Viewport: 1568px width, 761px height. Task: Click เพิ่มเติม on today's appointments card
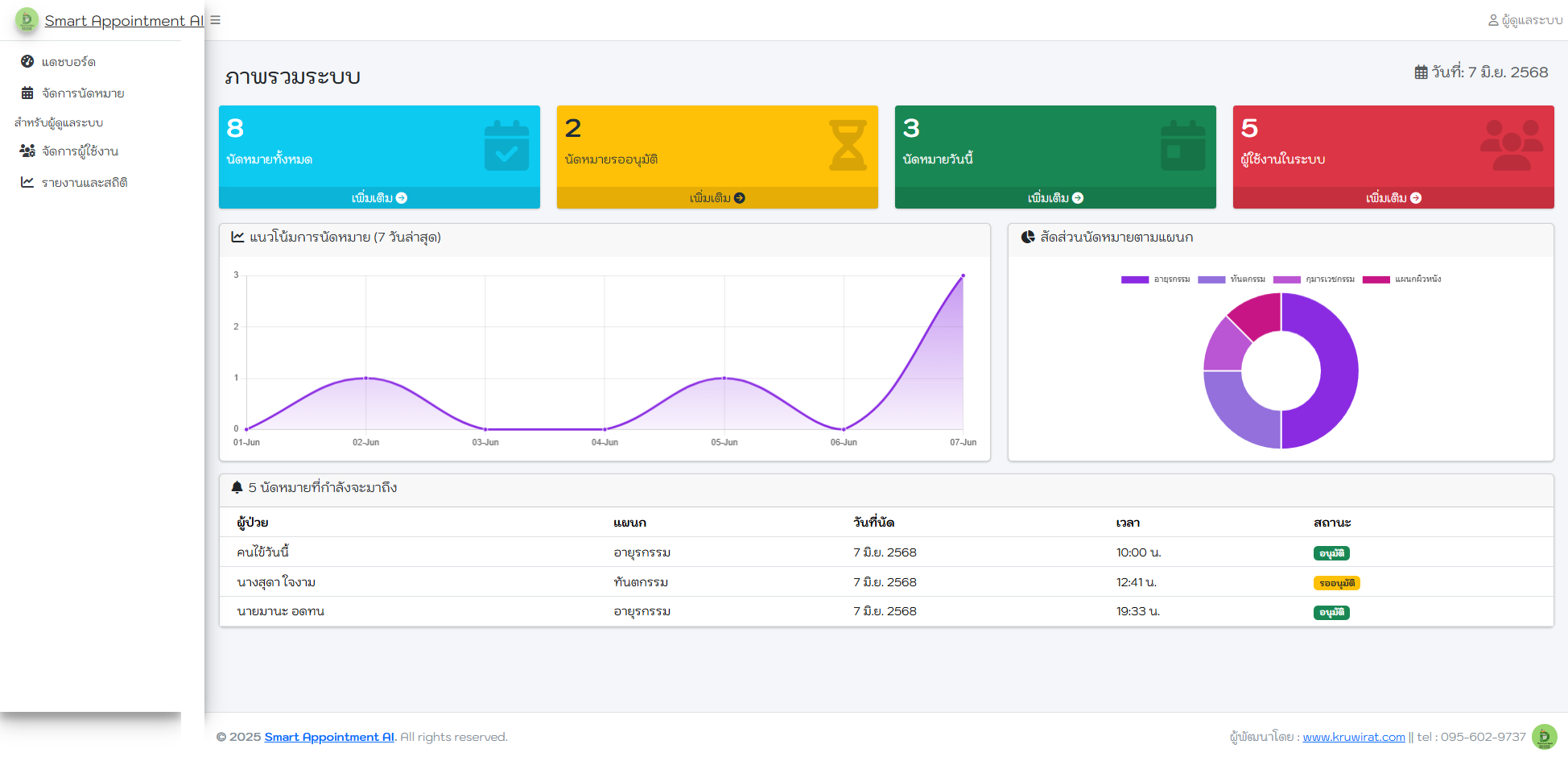pos(1055,198)
